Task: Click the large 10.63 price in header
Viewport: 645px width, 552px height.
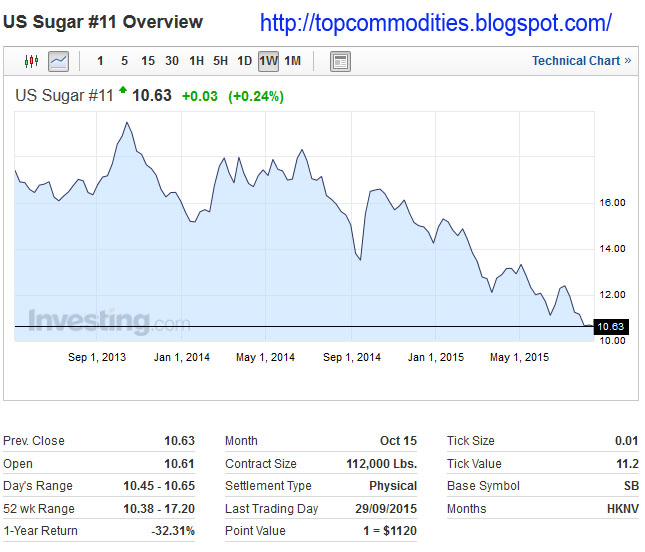Action: click(152, 95)
